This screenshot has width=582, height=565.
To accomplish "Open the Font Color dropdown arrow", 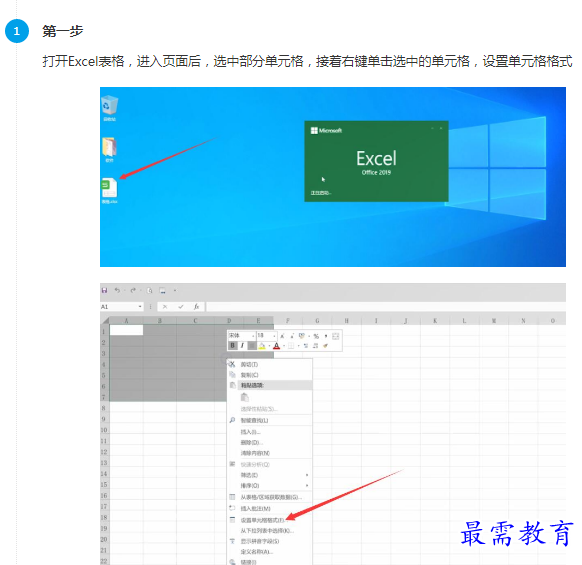I will (x=284, y=346).
